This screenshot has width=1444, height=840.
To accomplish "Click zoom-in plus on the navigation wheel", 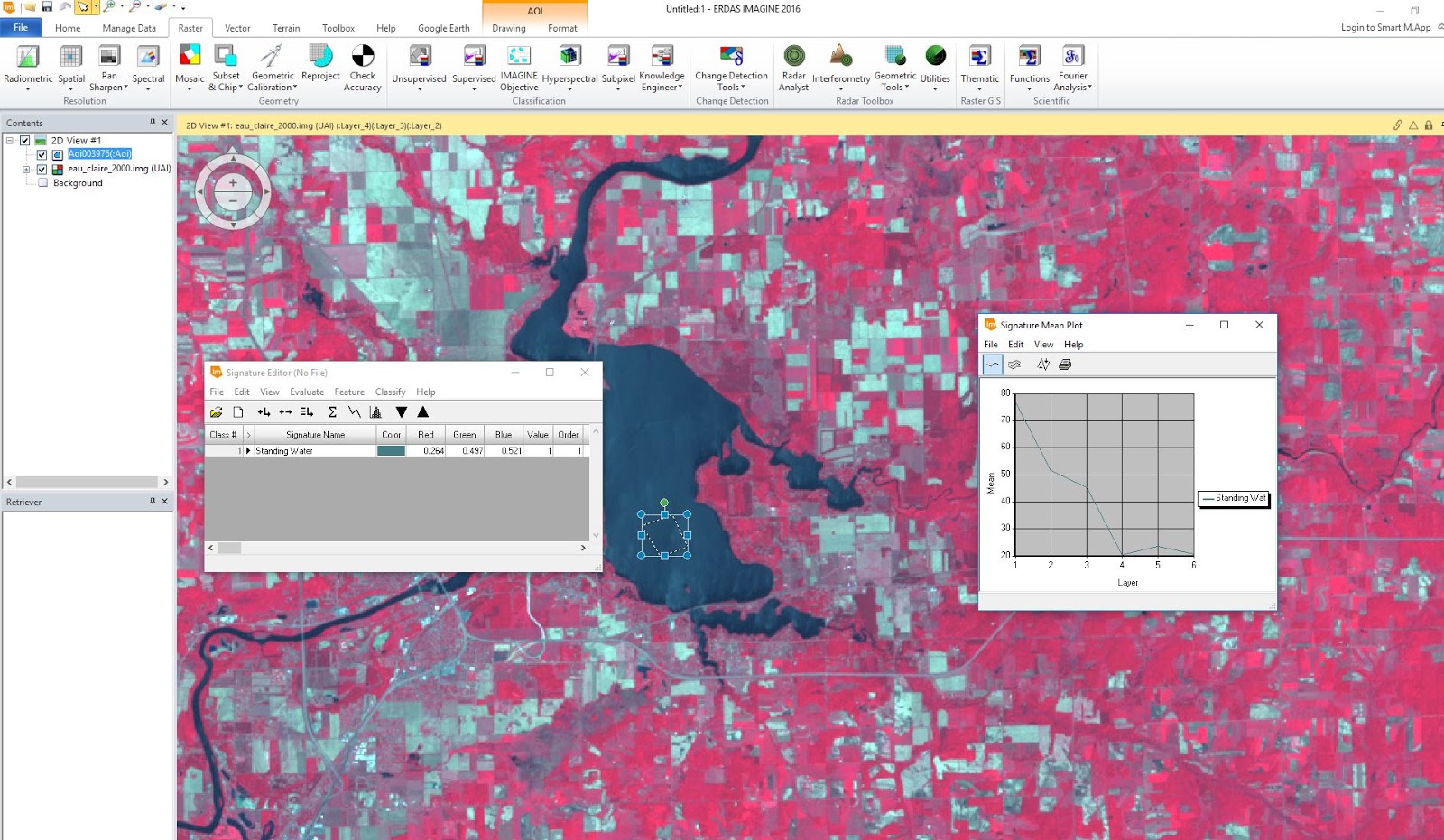I will pyautogui.click(x=233, y=182).
